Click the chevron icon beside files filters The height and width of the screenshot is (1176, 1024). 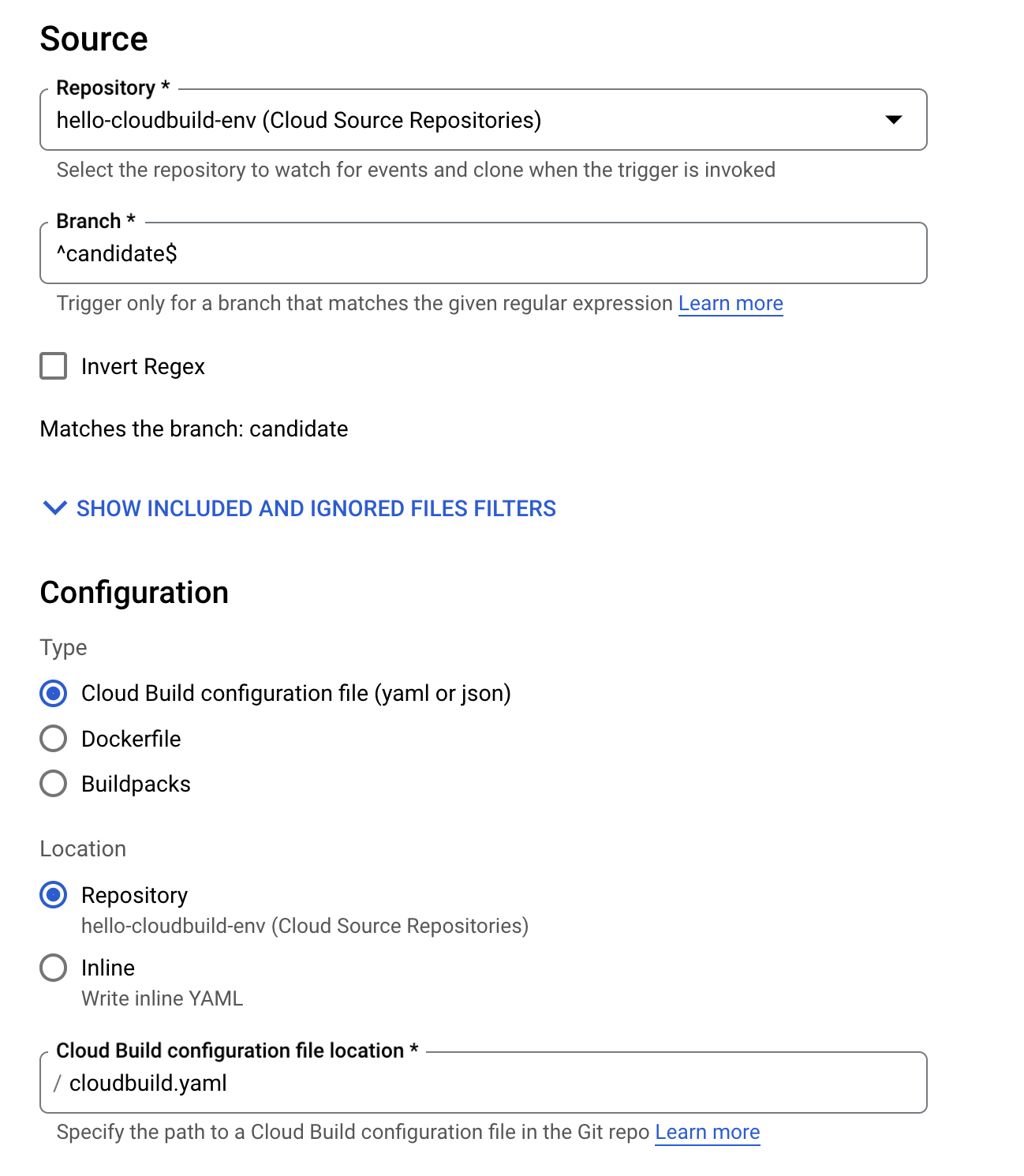pos(54,507)
